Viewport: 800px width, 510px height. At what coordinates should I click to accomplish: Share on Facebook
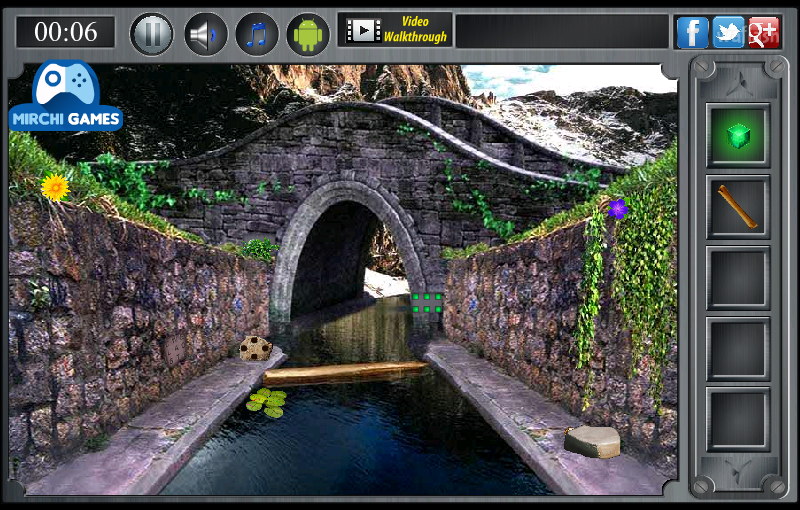click(x=692, y=32)
